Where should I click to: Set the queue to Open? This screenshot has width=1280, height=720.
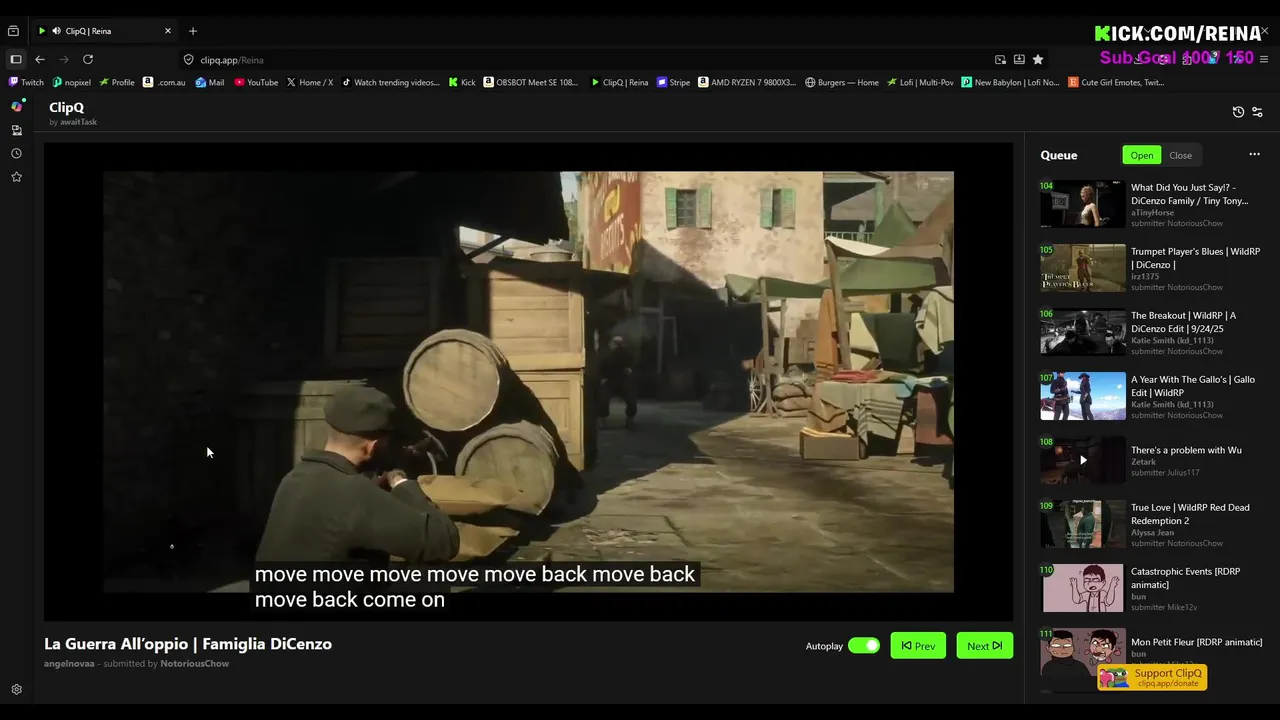[x=1142, y=155]
